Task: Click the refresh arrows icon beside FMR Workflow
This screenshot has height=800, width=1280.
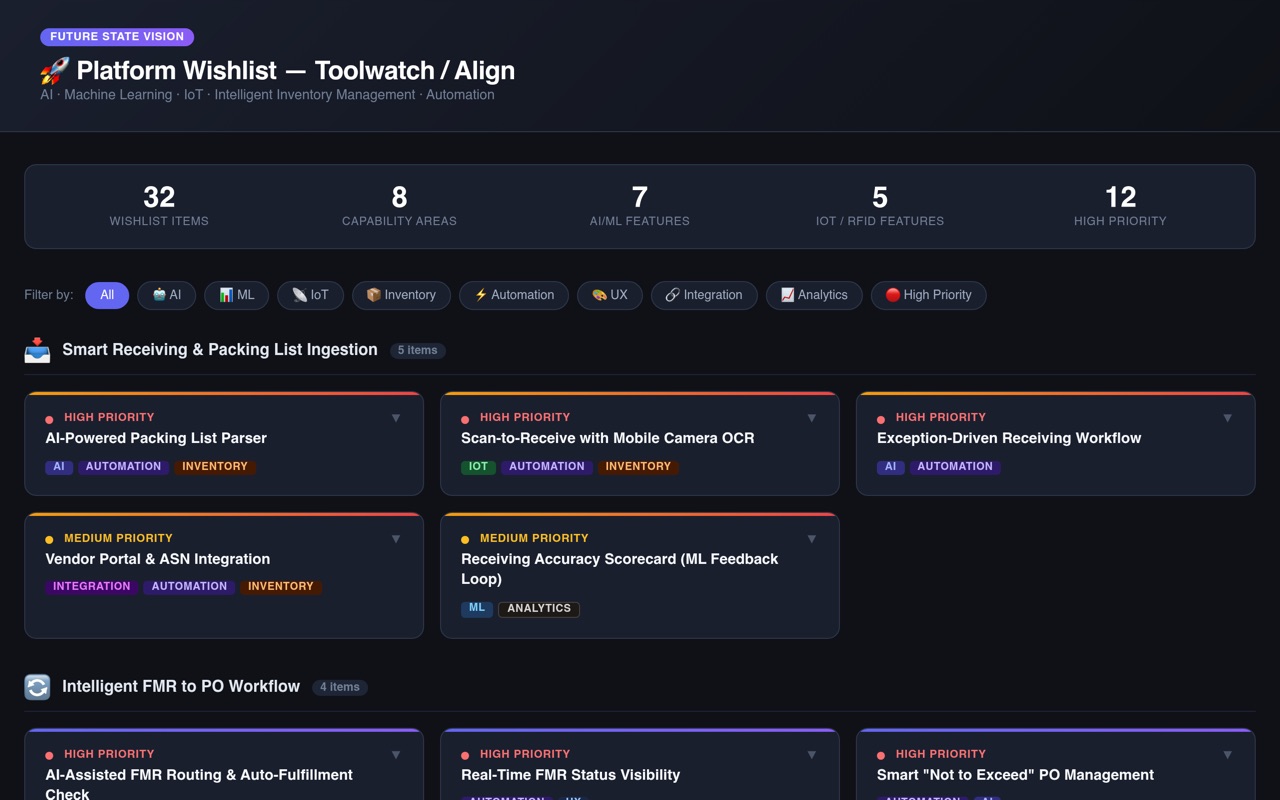Action: coord(37,687)
